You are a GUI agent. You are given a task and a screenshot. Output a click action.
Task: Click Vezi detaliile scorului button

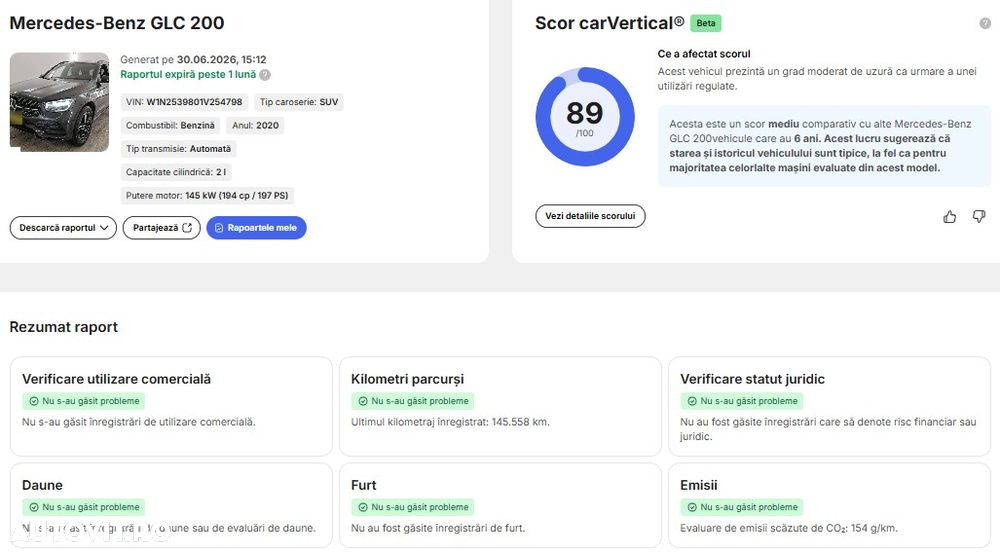click(590, 216)
